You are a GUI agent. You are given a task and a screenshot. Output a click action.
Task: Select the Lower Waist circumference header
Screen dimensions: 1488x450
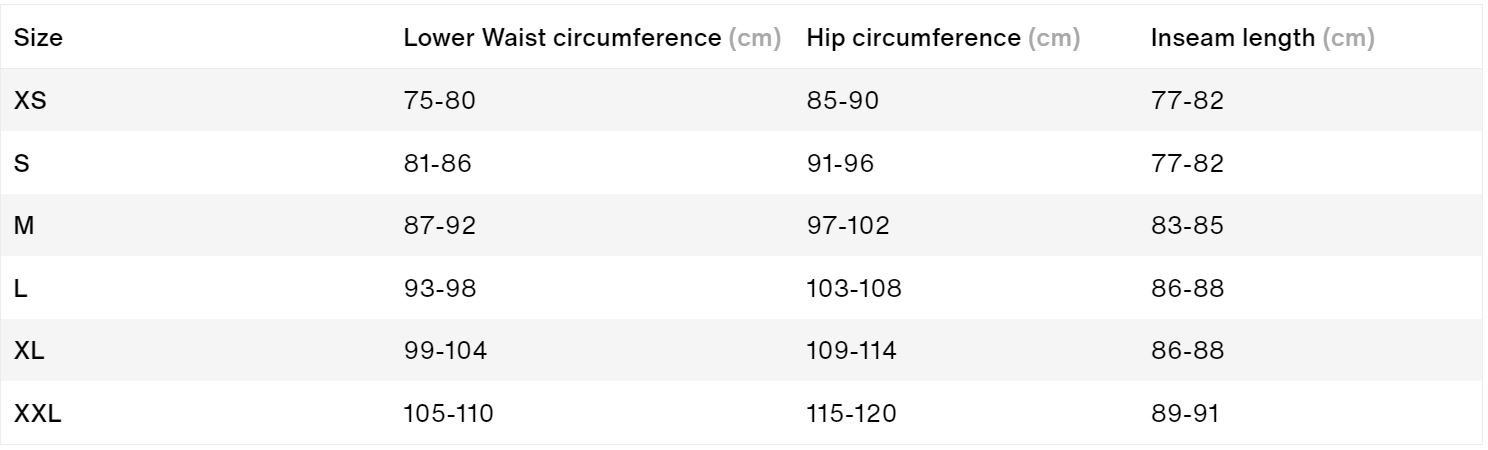(x=592, y=39)
